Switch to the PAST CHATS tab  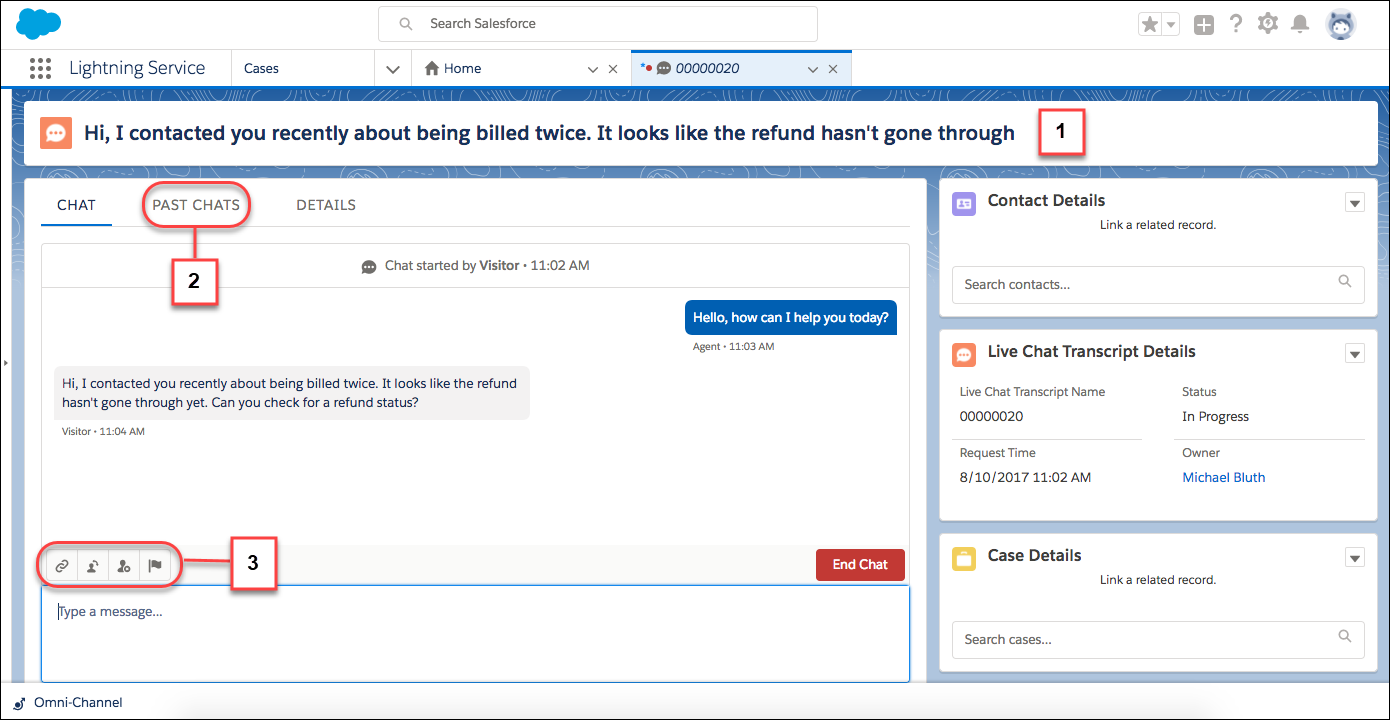tap(196, 204)
